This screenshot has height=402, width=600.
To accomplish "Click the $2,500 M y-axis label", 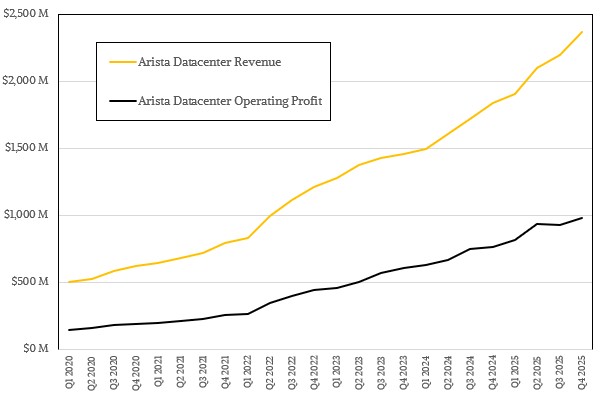I will click(x=30, y=14).
